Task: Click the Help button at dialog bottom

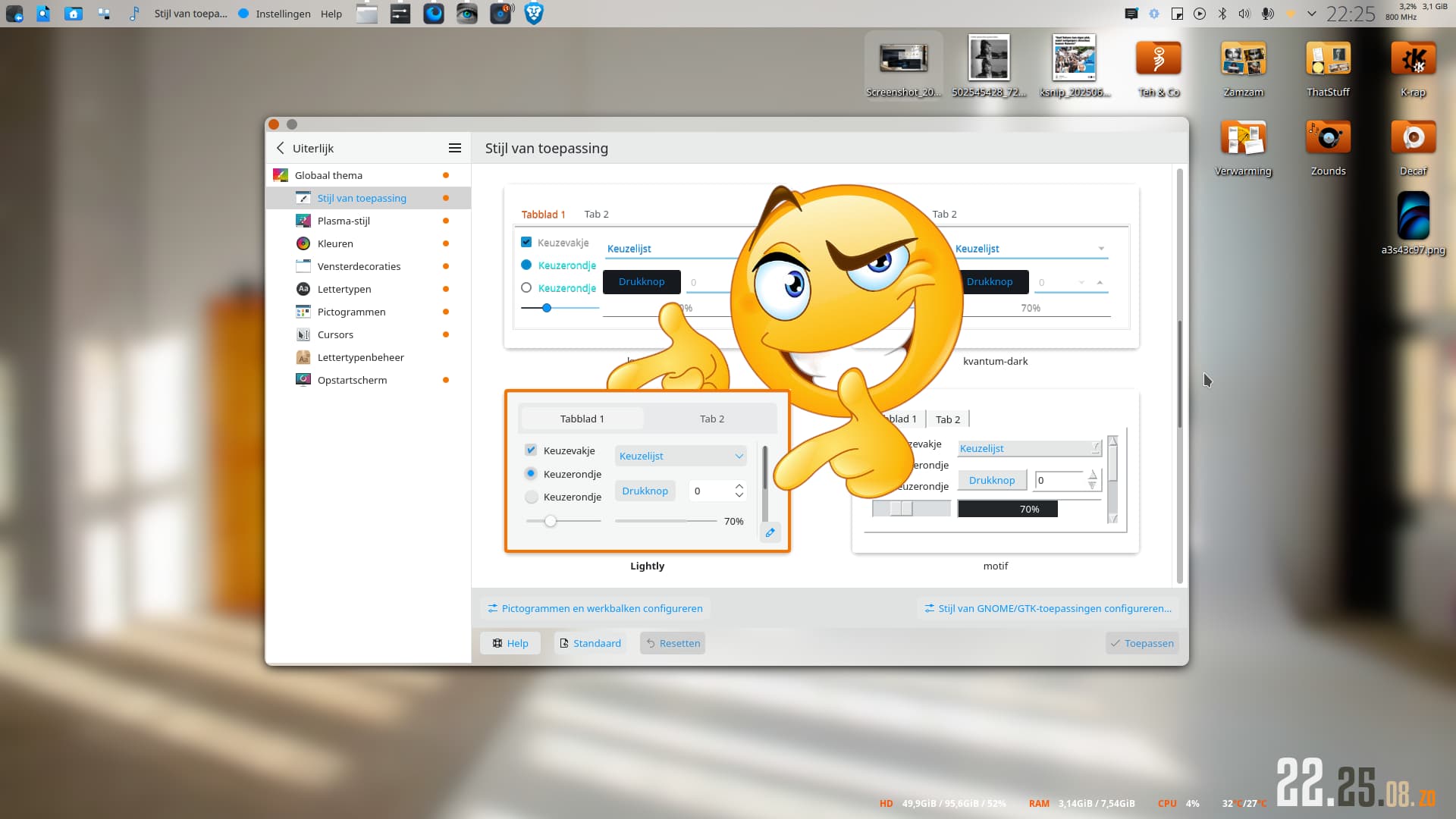Action: click(510, 643)
